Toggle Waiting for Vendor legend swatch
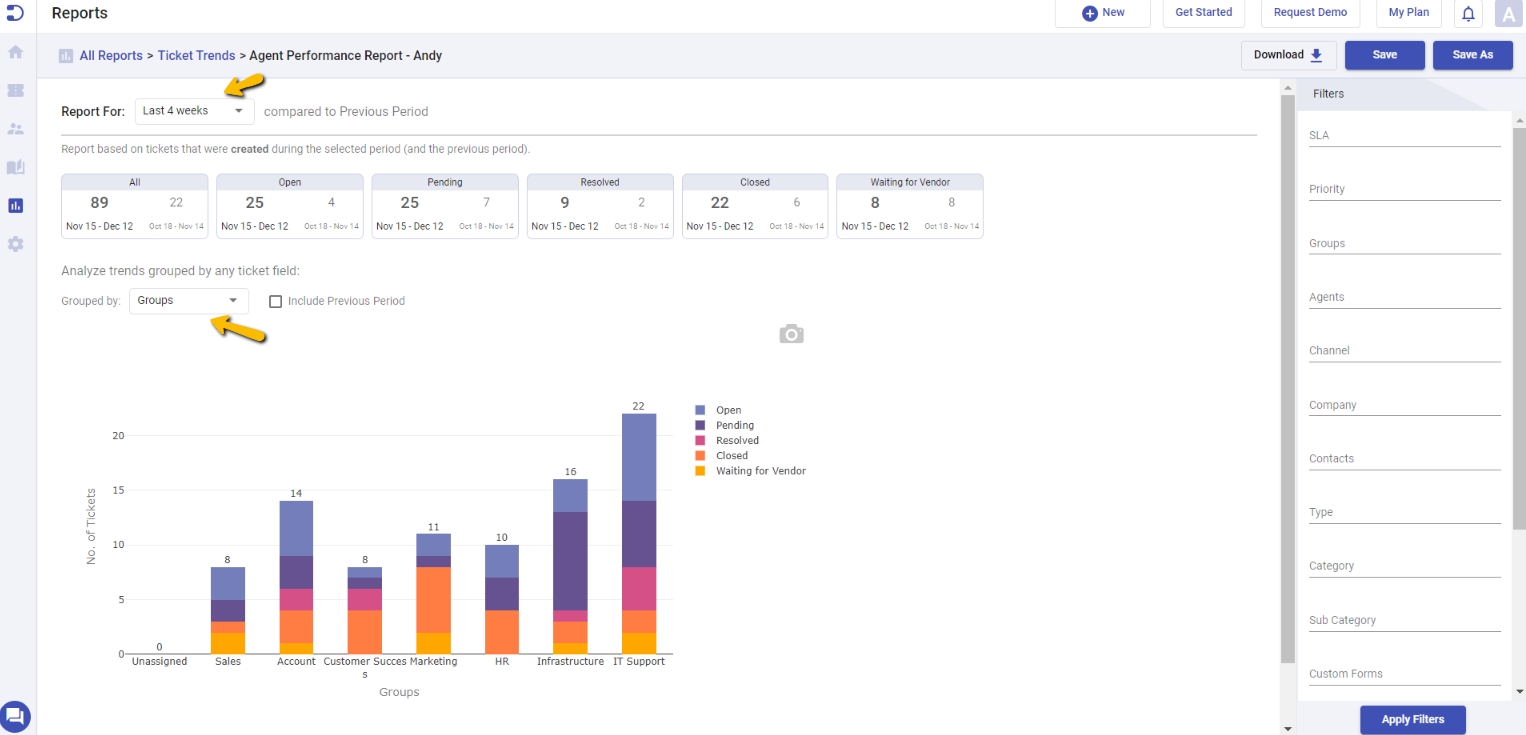This screenshot has height=735, width=1526. 700,471
